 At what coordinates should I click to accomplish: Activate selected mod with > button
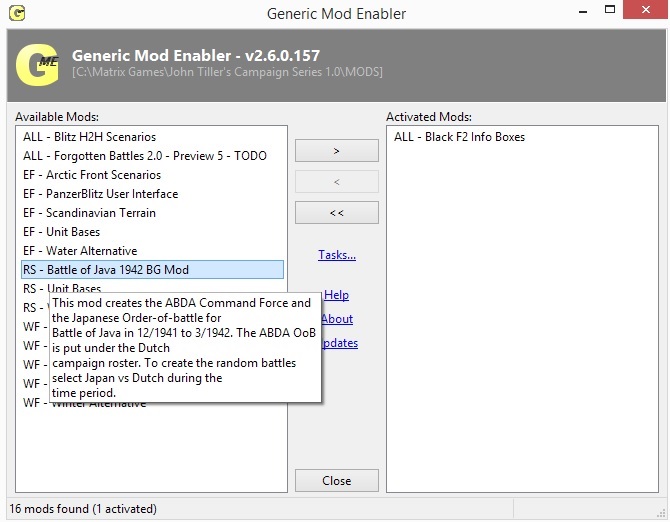coord(336,150)
